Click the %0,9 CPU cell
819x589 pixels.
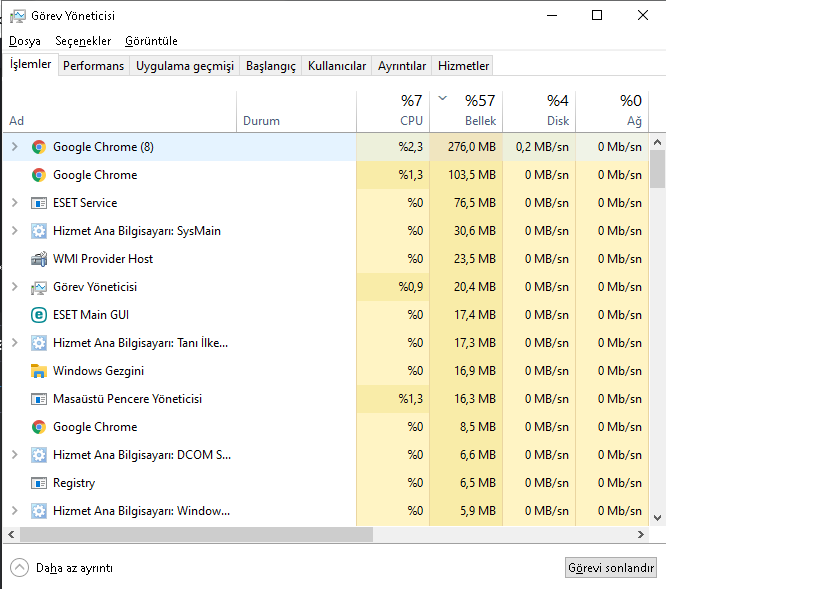tap(393, 287)
